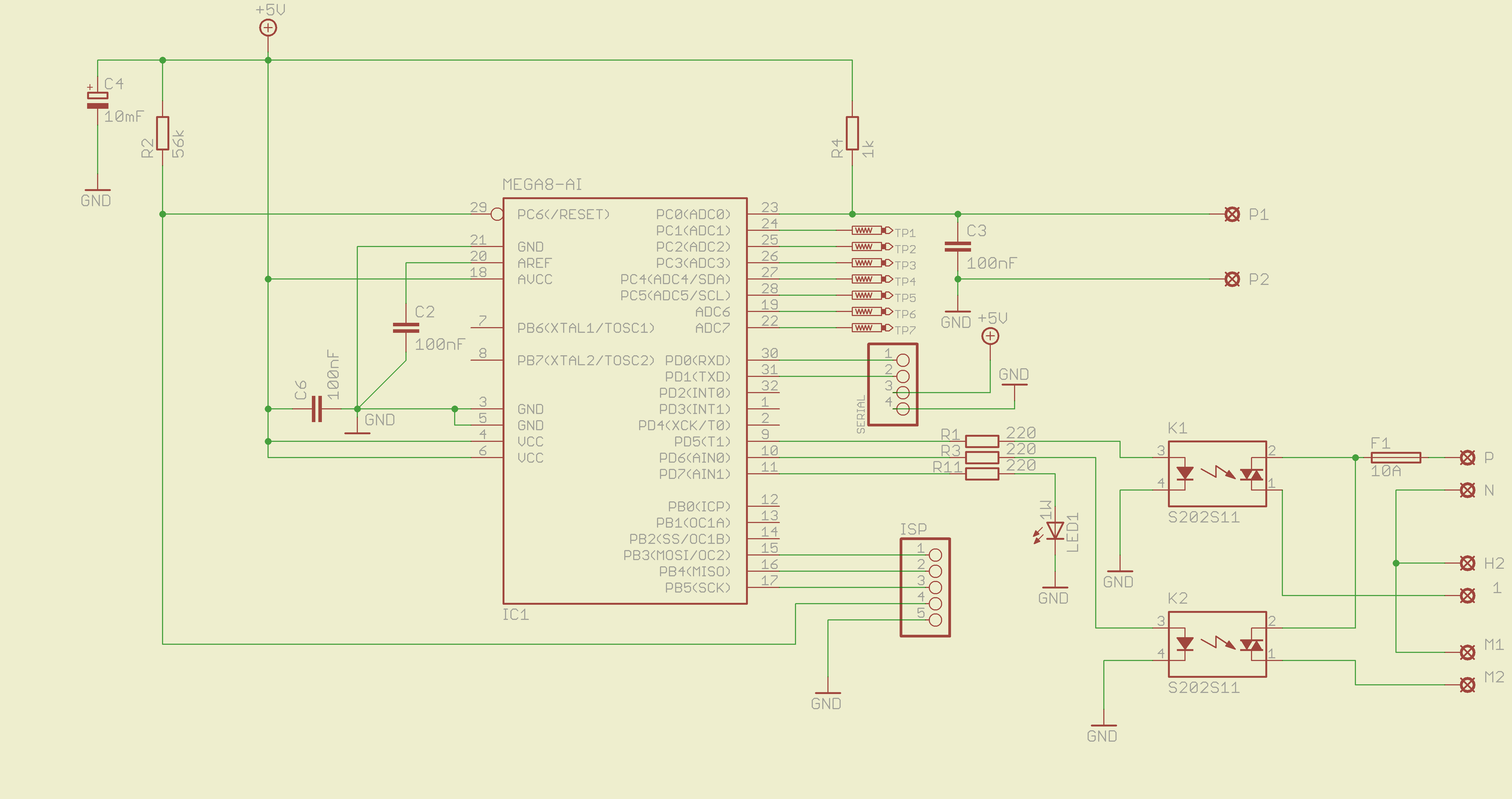Select the R1 220 resistor symbol
This screenshot has width=1512, height=799.
pyautogui.click(x=982, y=442)
